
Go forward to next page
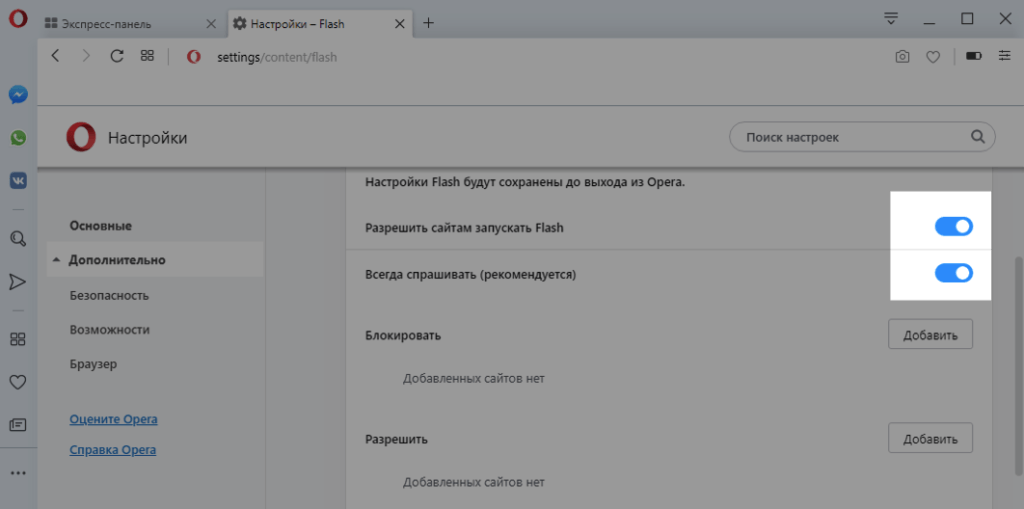click(86, 56)
